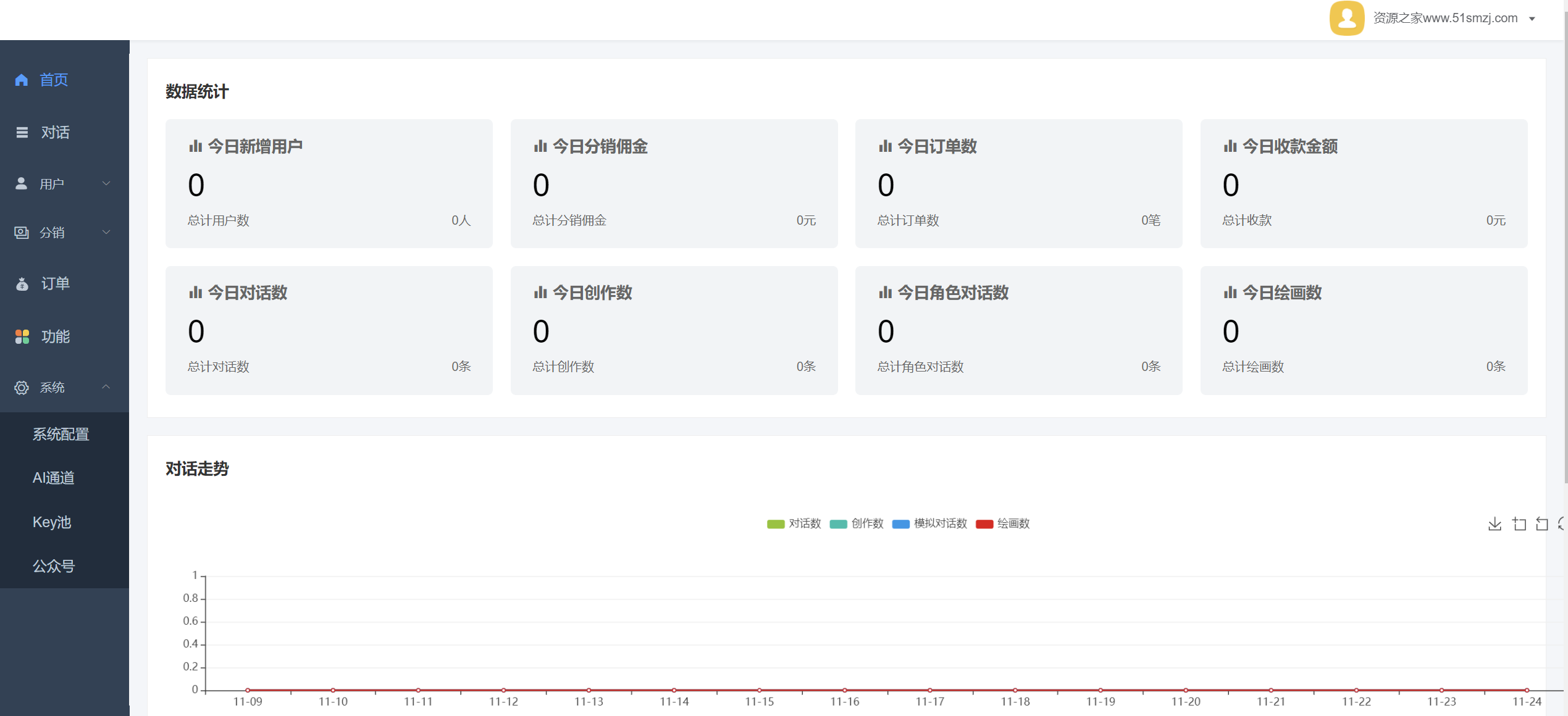Click the 对话走势 heading
The height and width of the screenshot is (716, 1568).
pos(197,468)
